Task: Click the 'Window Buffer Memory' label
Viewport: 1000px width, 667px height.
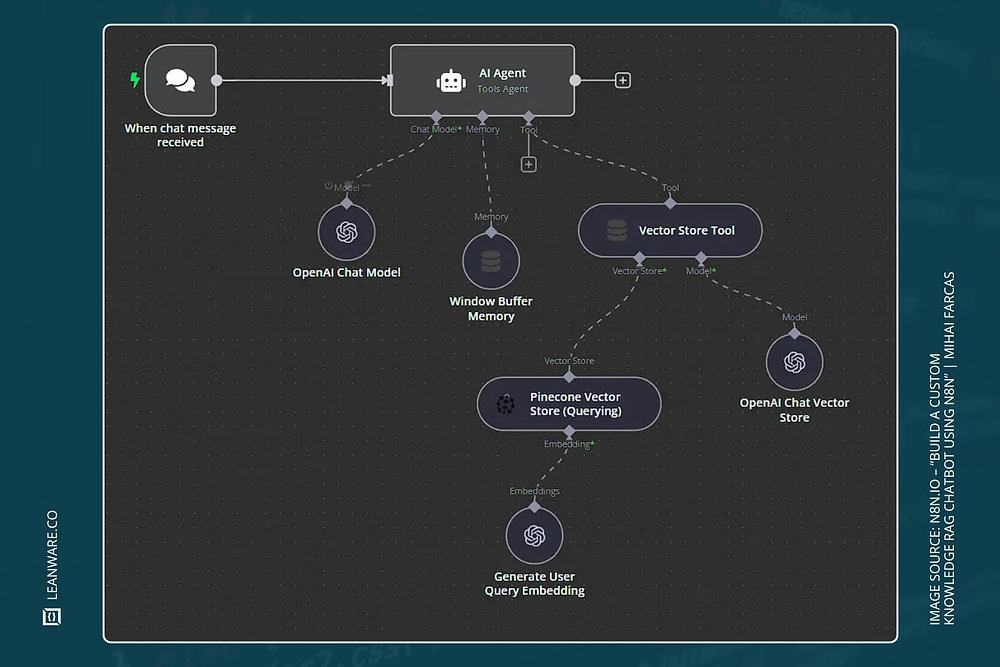Action: point(491,309)
